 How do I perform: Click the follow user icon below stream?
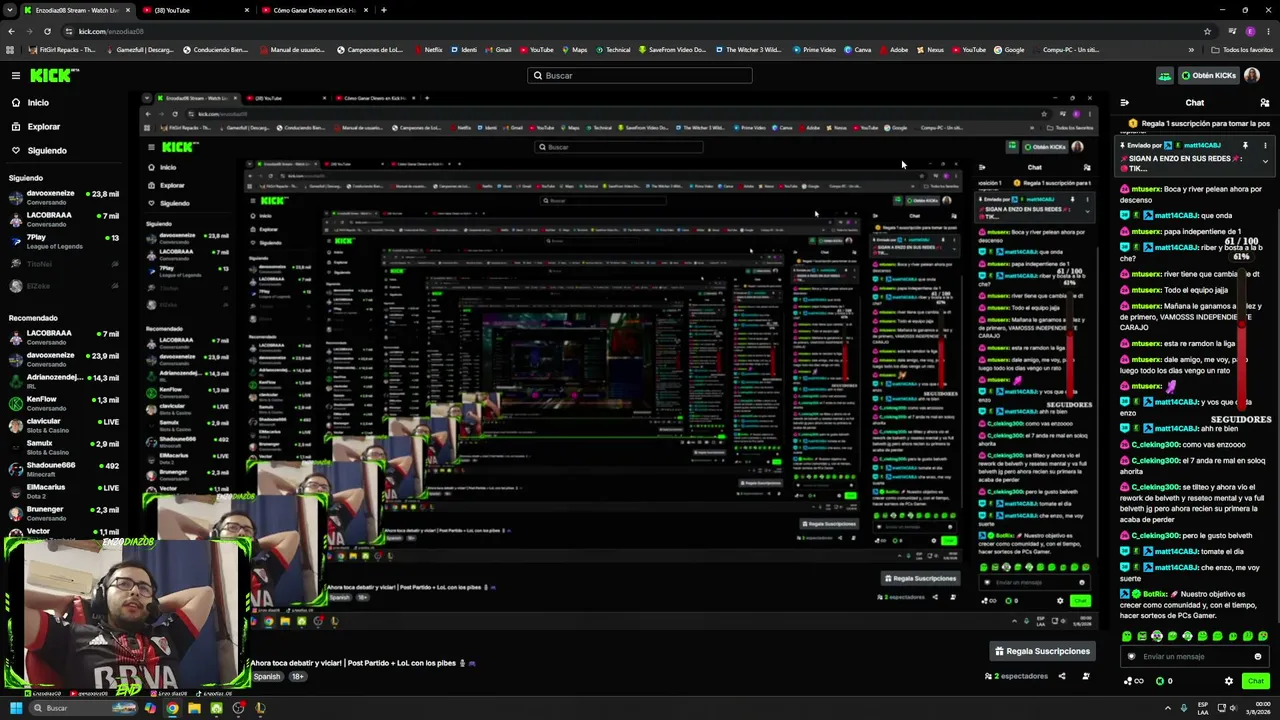[1086, 676]
